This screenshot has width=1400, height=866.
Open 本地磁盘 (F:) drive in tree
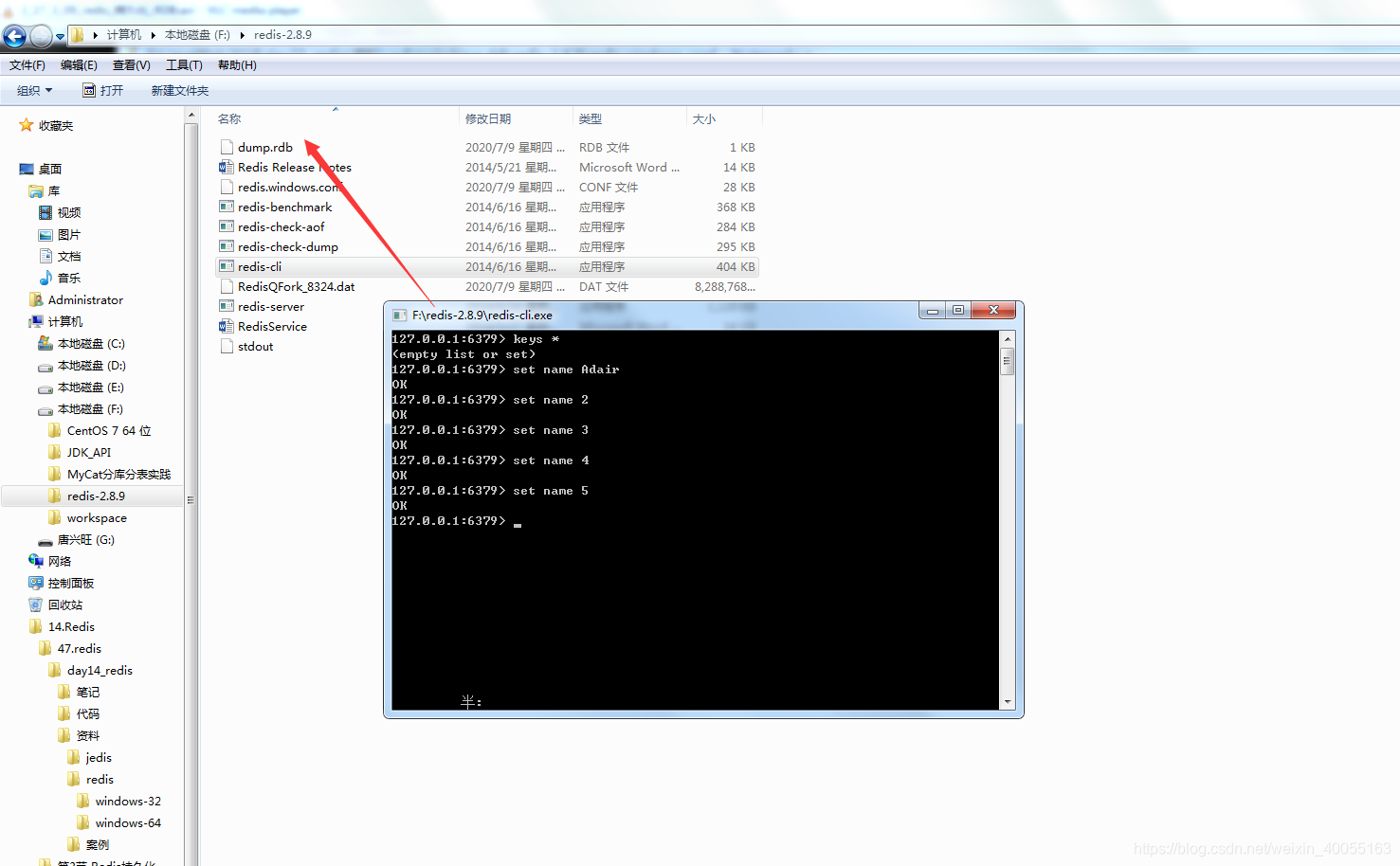90,409
